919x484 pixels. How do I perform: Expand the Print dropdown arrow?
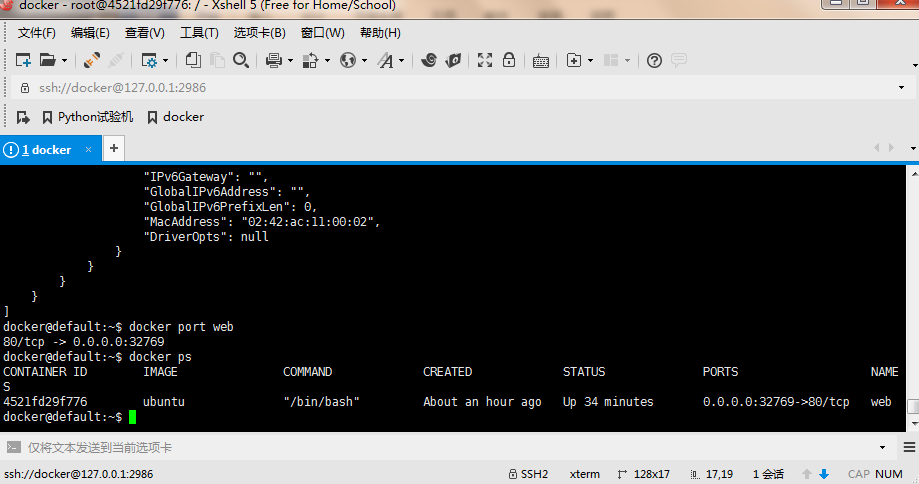coord(290,60)
